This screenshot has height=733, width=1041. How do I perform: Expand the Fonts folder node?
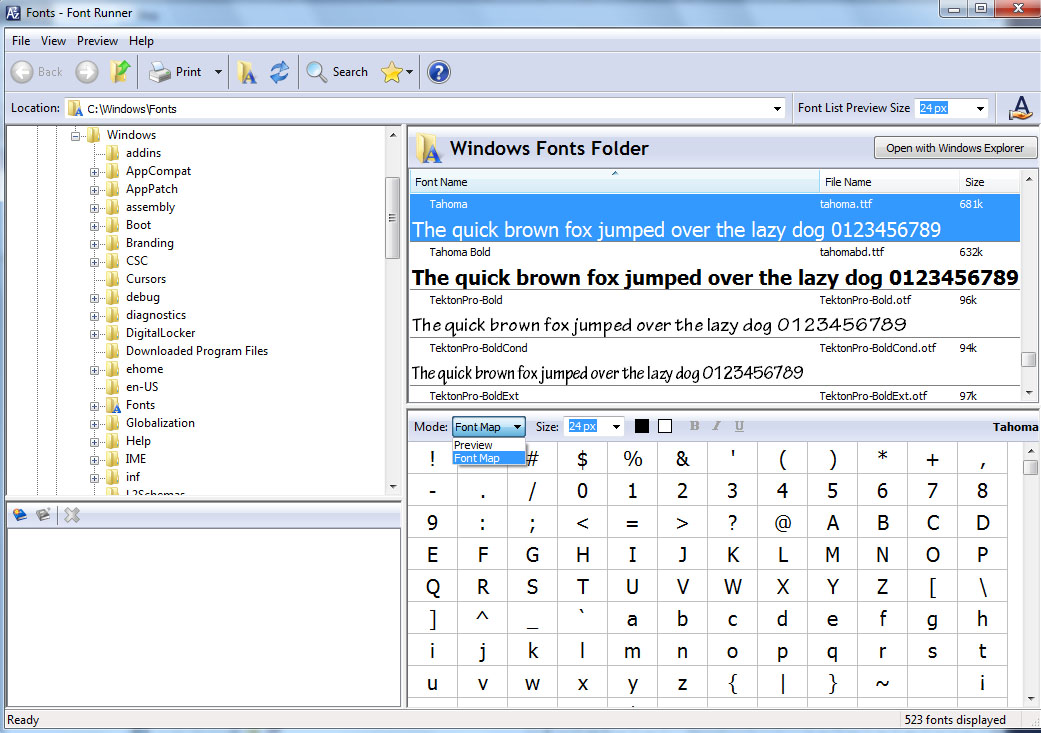(94, 406)
